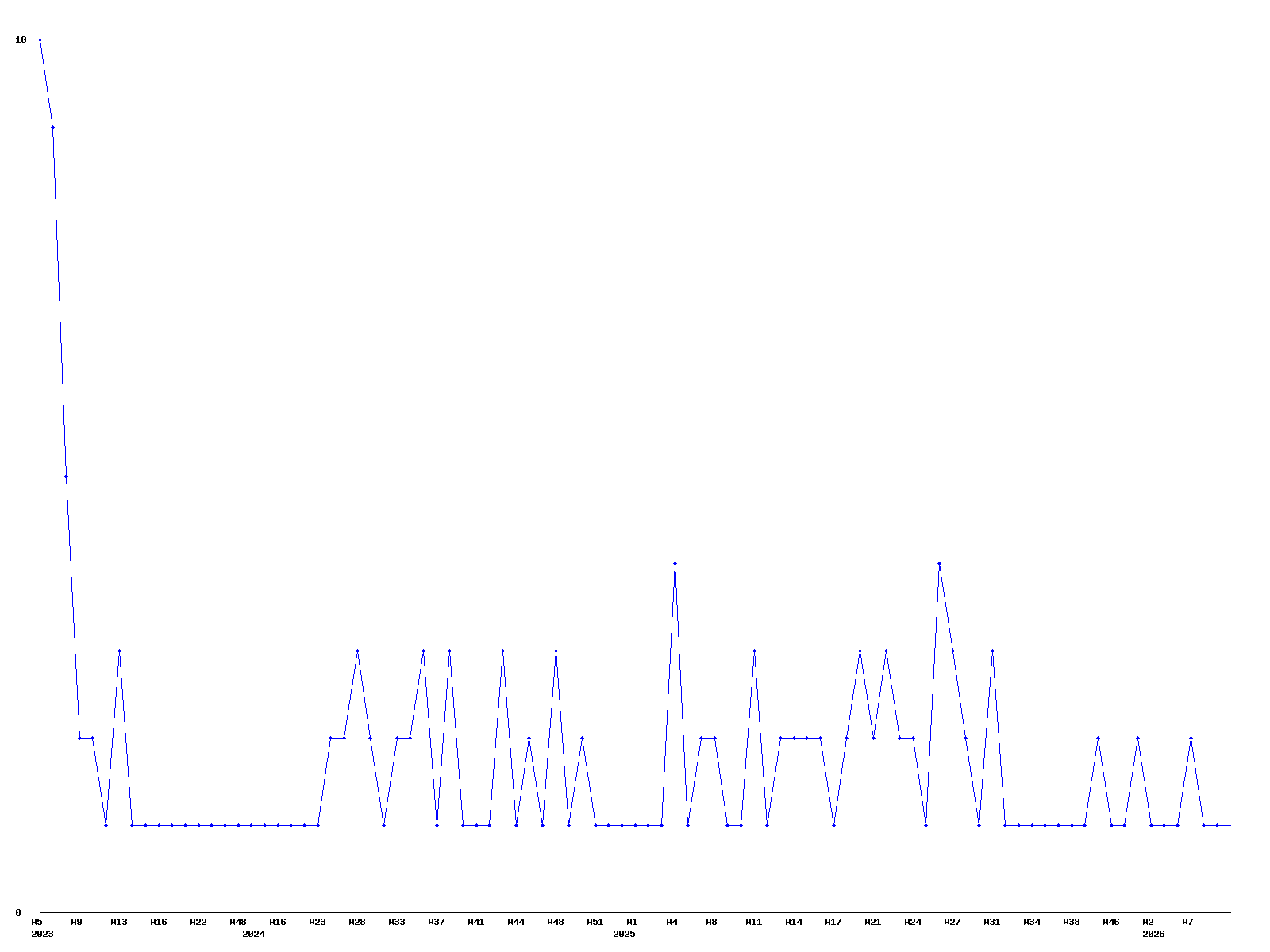The width and height of the screenshot is (1270, 952).
Task: Select the W7 x-axis label
Action: [1188, 922]
